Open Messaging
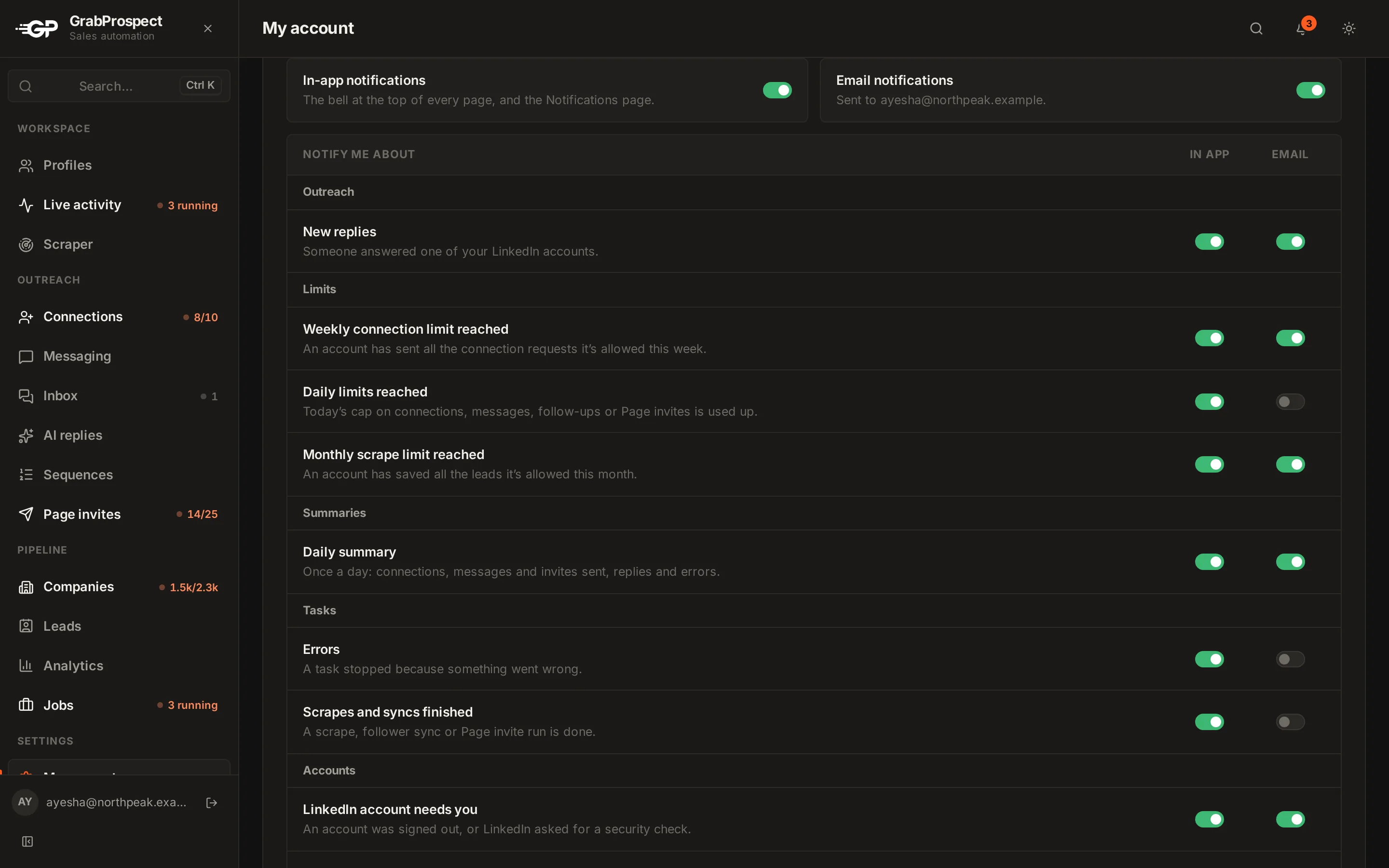The image size is (1389, 868). click(119, 356)
